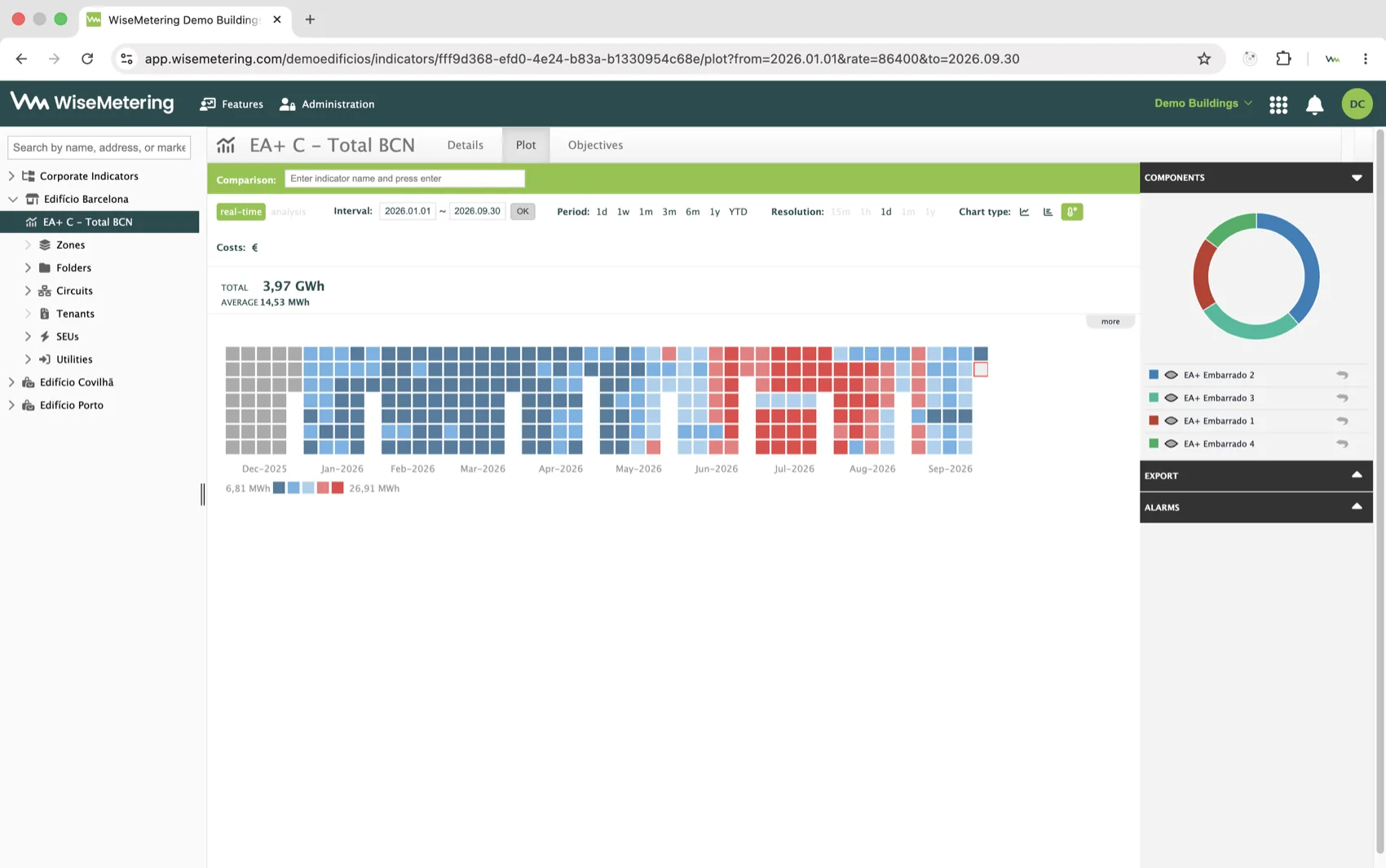Expand Corporate Indicators tree node
Screen dimensions: 1386x868
click(x=11, y=176)
